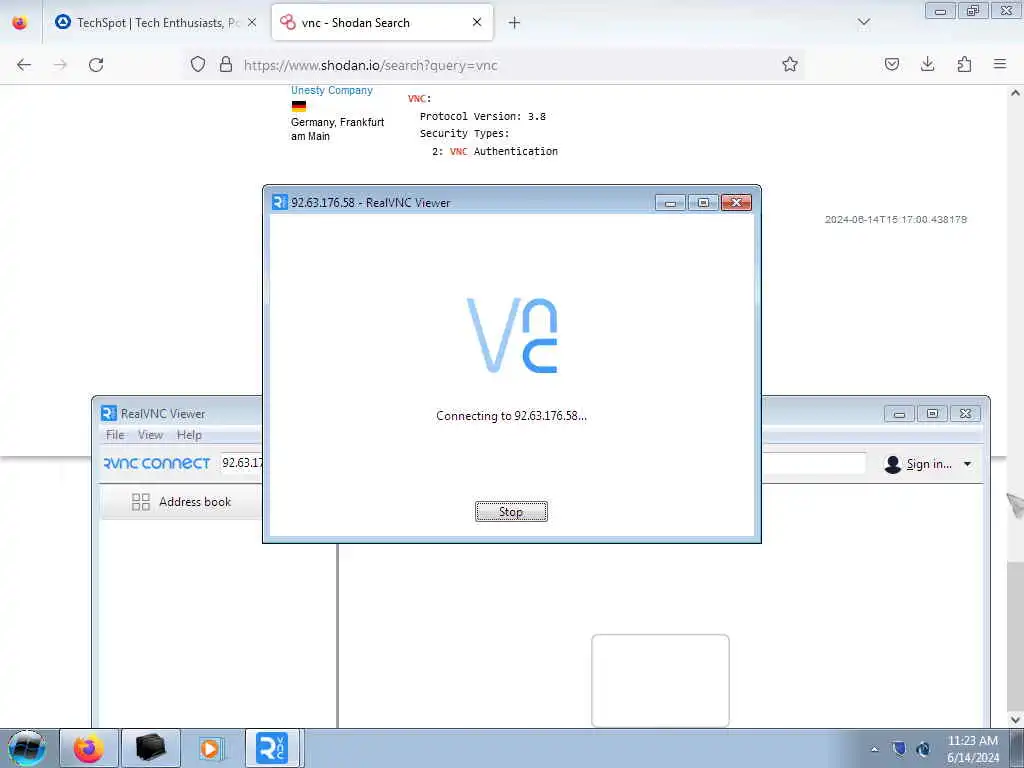The image size is (1024, 768).
Task: Click the RealVNC taskbar icon
Action: [x=272, y=748]
